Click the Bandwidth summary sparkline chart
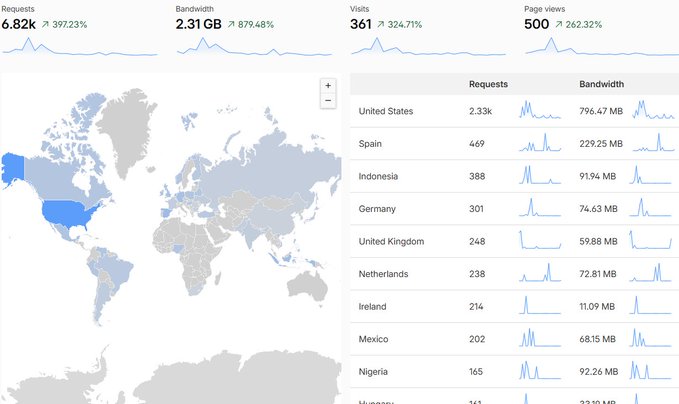The height and width of the screenshot is (404, 679). [x=255, y=46]
